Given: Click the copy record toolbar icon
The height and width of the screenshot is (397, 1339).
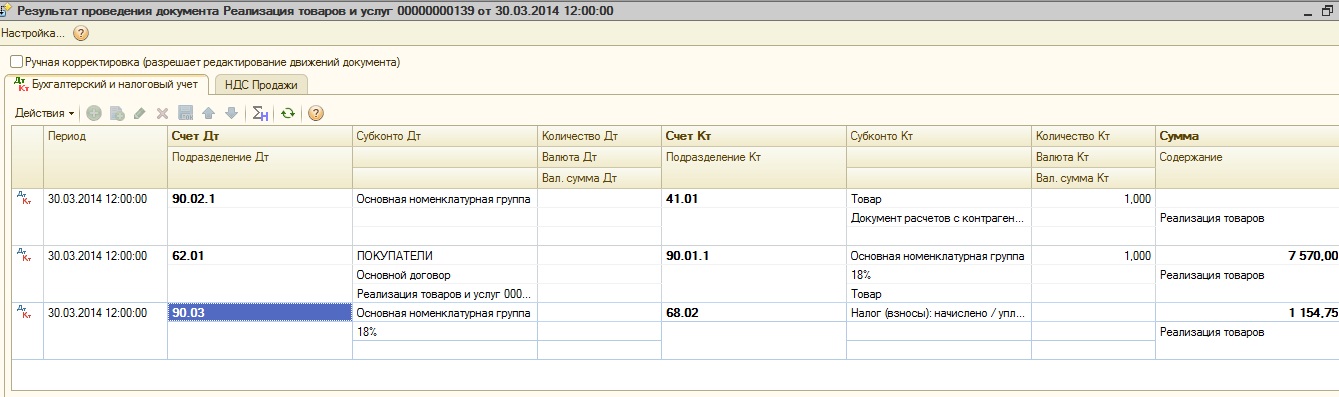Looking at the screenshot, I should click(x=117, y=113).
